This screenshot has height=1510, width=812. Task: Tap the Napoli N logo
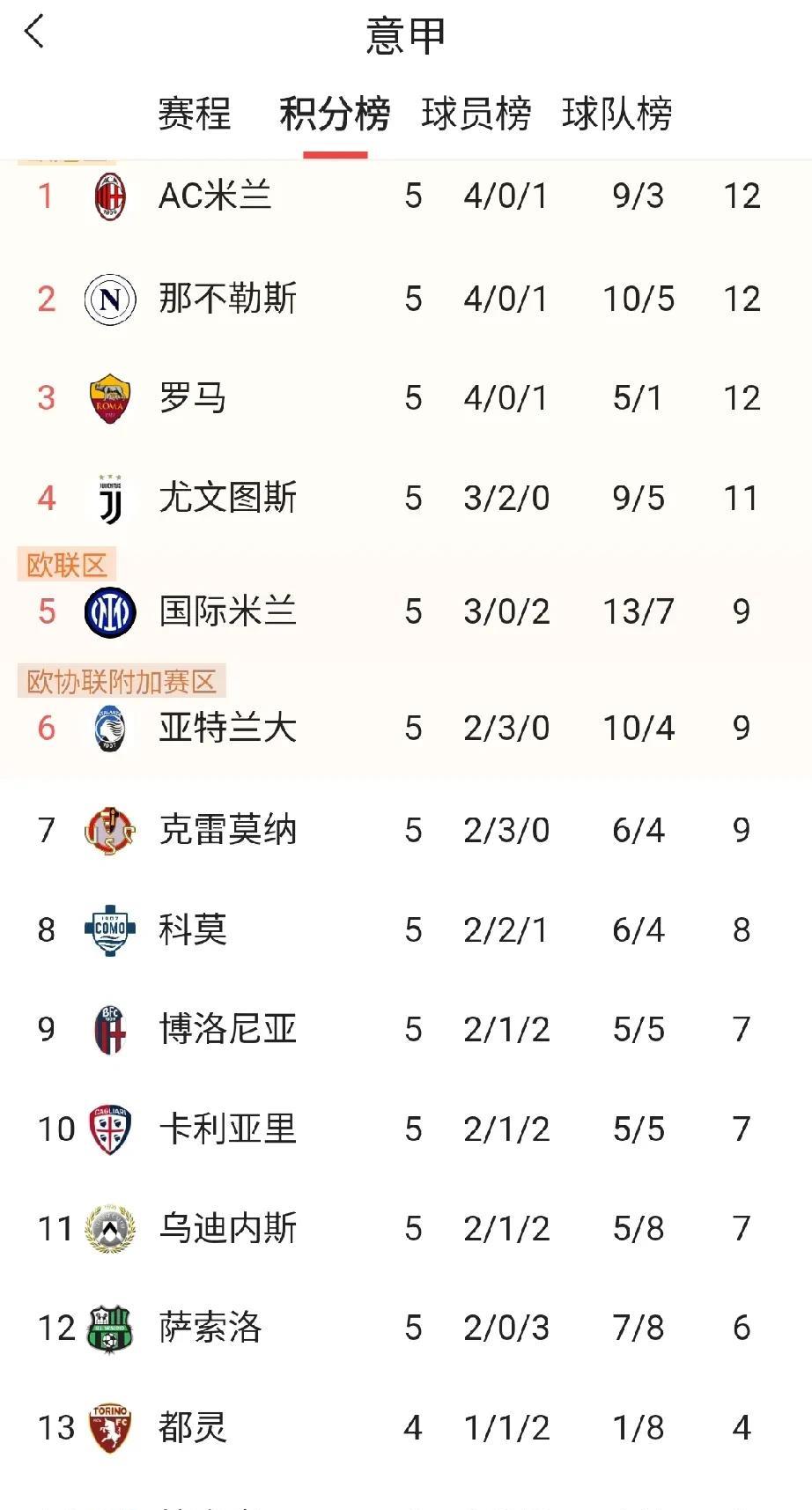[x=110, y=300]
